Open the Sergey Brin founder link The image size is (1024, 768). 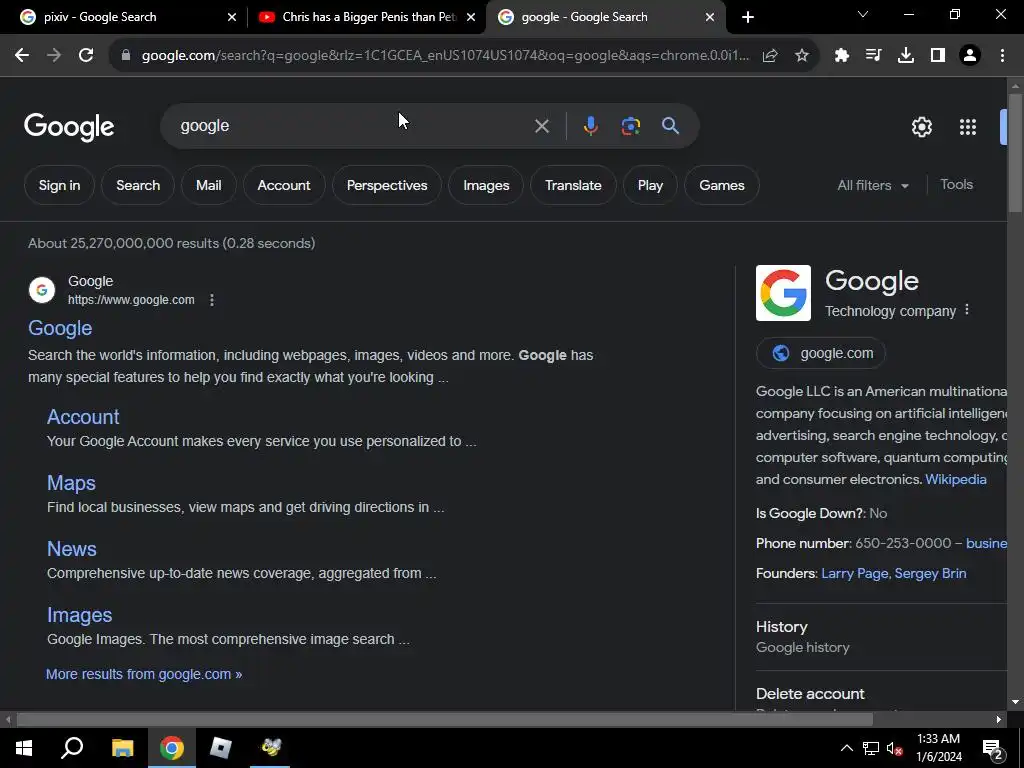(x=931, y=573)
